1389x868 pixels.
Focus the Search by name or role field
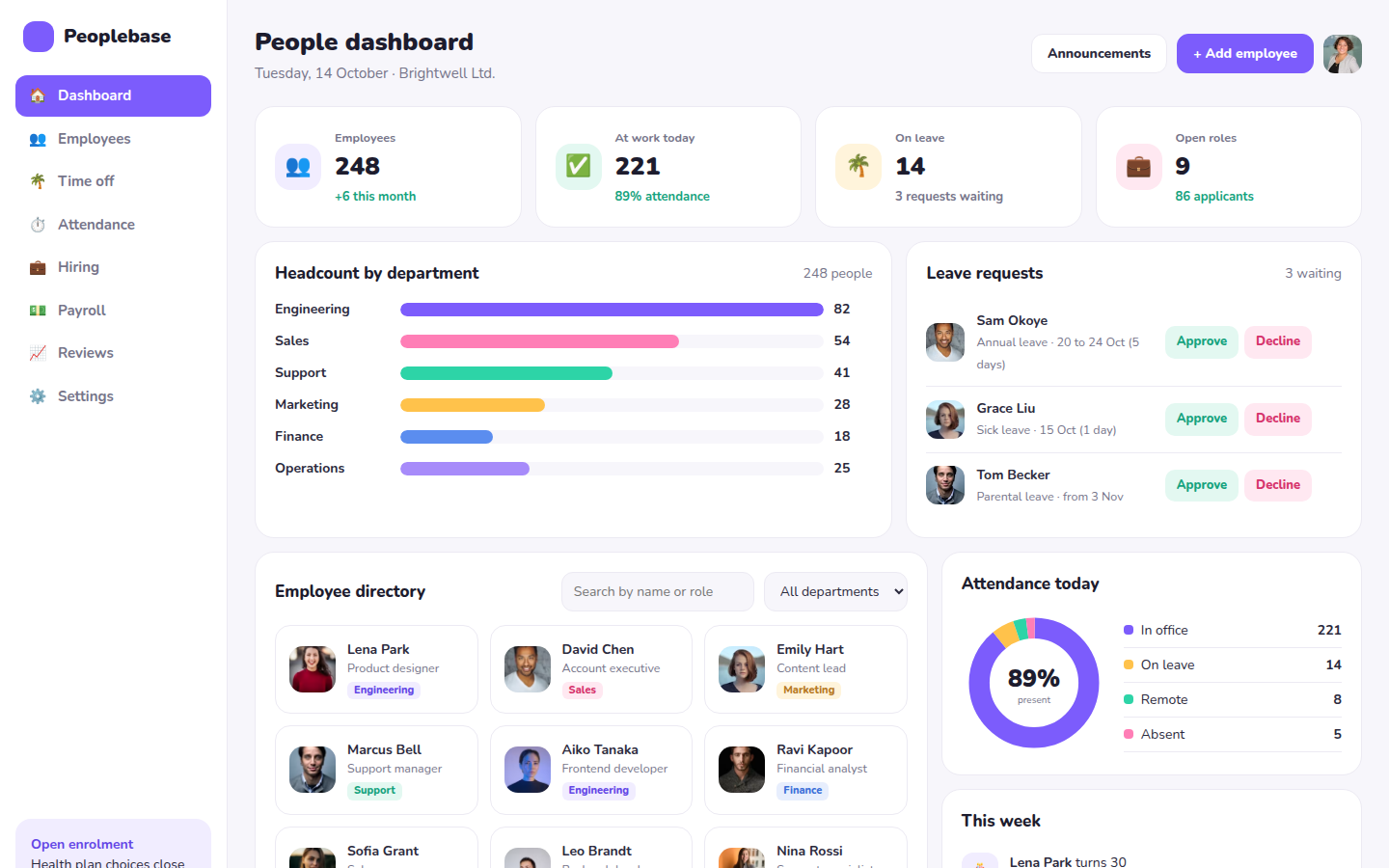[x=658, y=592]
